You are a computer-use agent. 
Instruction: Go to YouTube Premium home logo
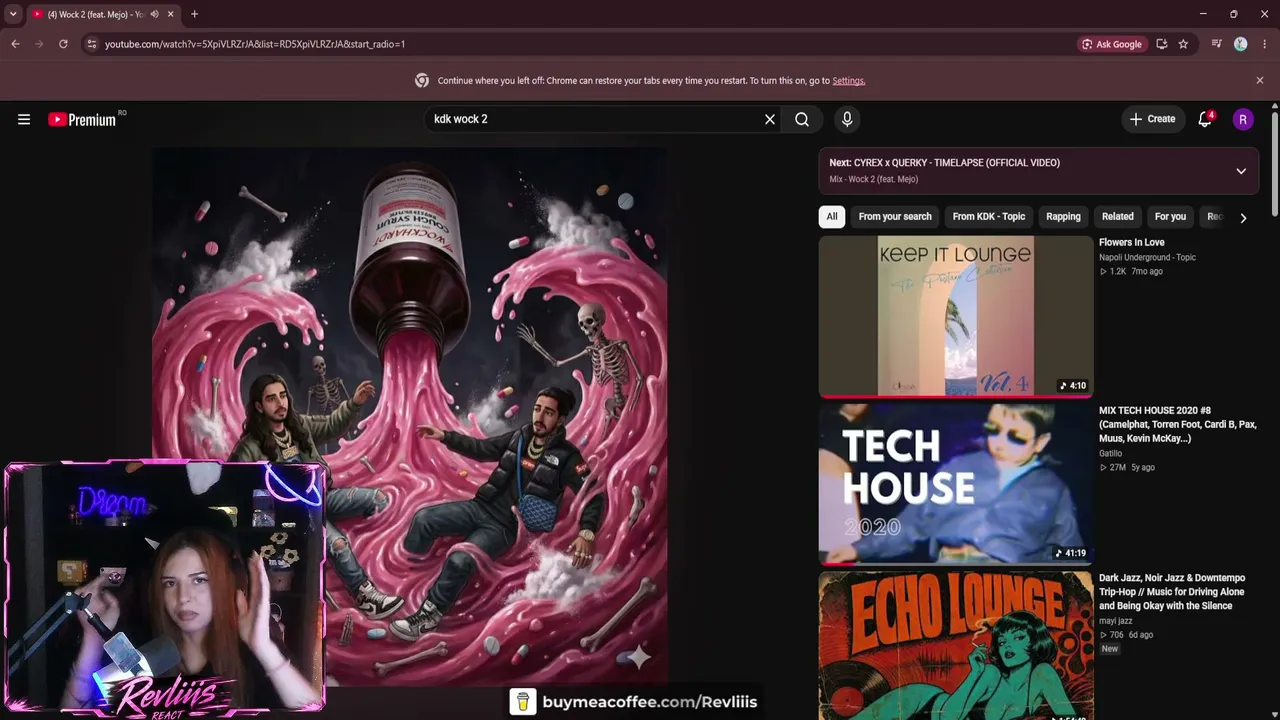pyautogui.click(x=82, y=119)
